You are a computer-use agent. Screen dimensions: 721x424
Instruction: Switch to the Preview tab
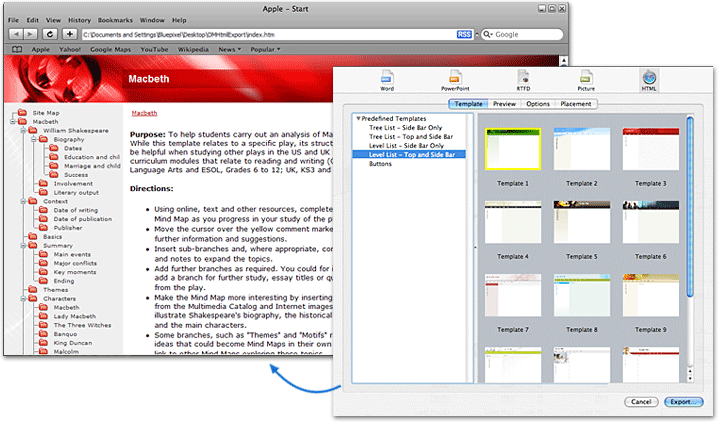point(504,104)
